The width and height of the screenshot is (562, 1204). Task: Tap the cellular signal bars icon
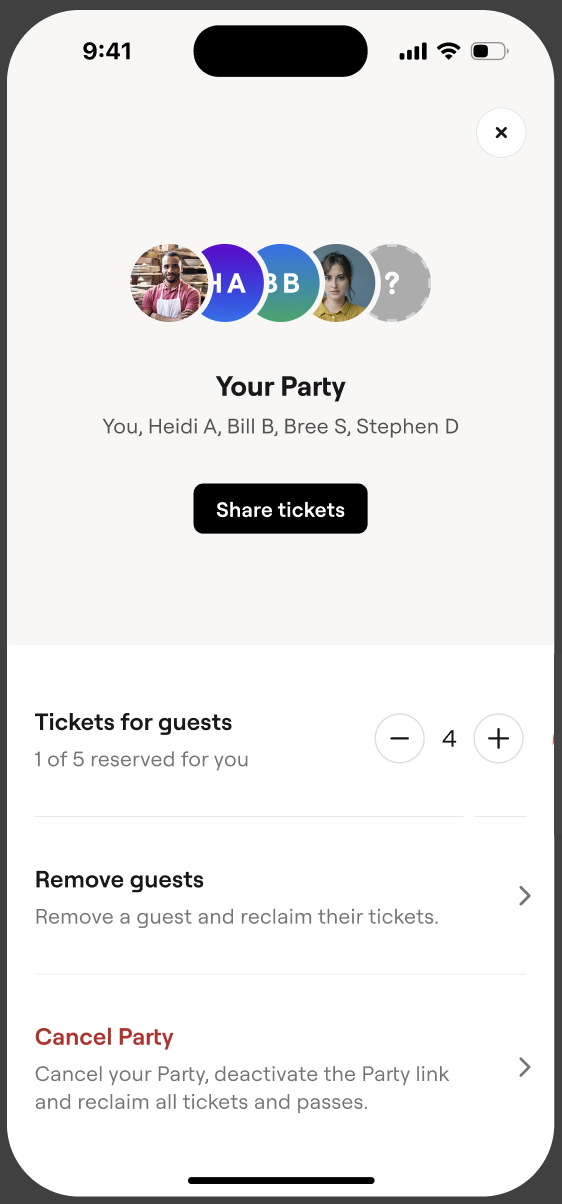point(413,51)
